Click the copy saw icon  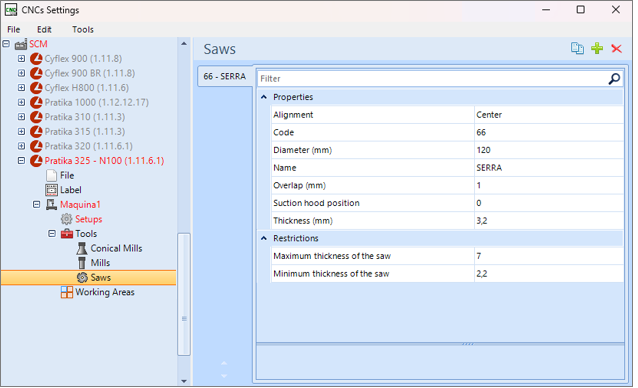point(577,48)
